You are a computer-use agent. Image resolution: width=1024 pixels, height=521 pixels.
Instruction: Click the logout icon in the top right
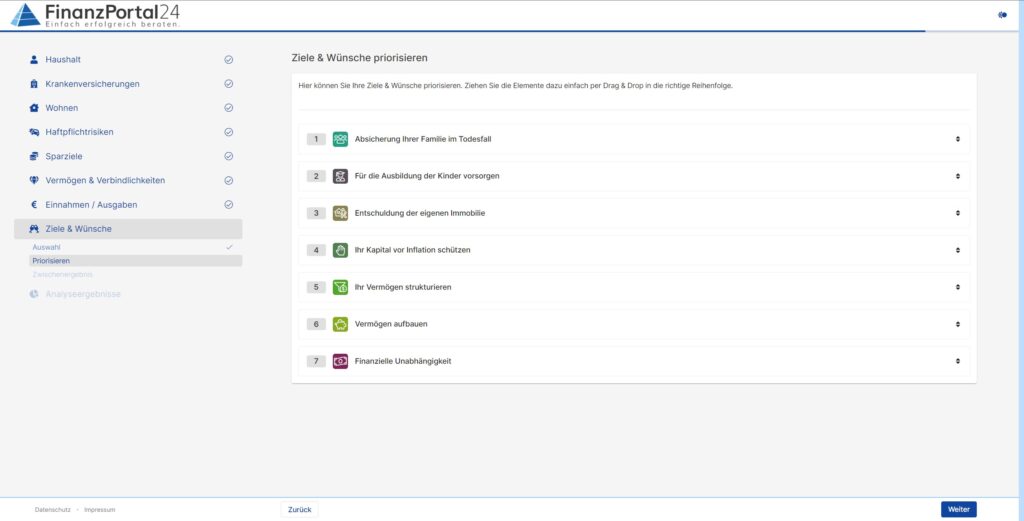pos(1002,15)
